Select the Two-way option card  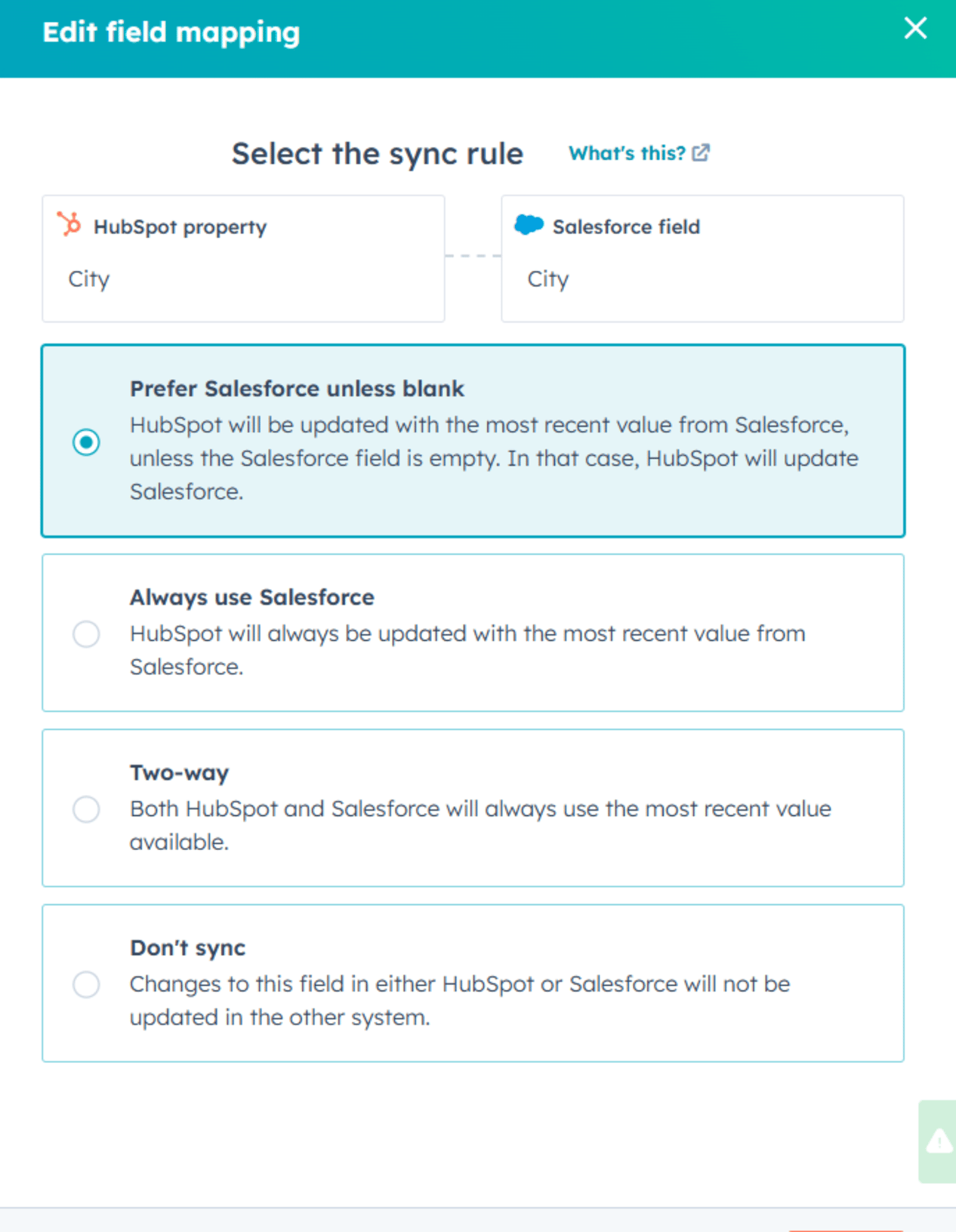pos(473,808)
